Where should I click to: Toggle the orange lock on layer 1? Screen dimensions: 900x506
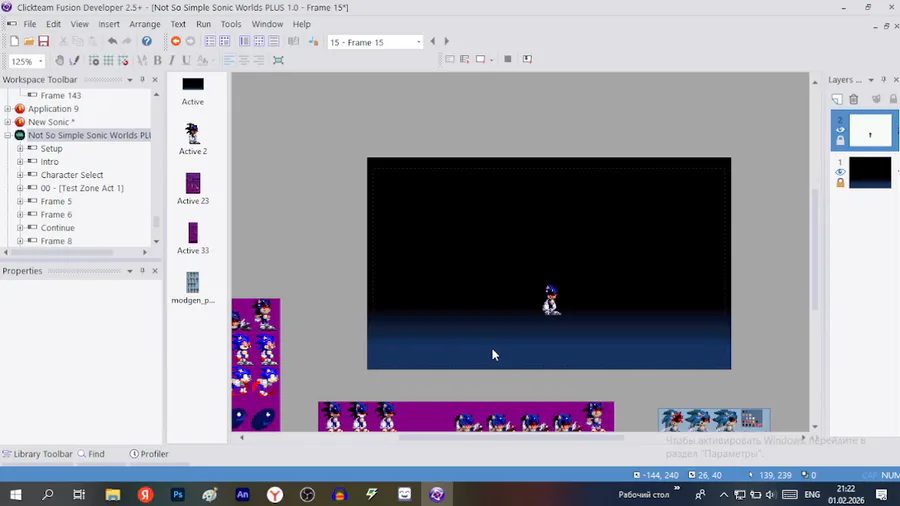click(x=840, y=182)
